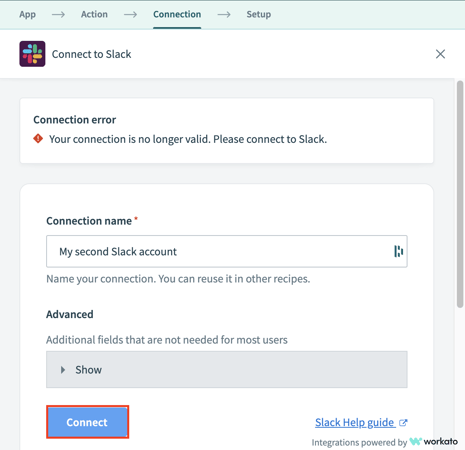
Task: Close the Connect to Slack panel
Action: (x=440, y=54)
